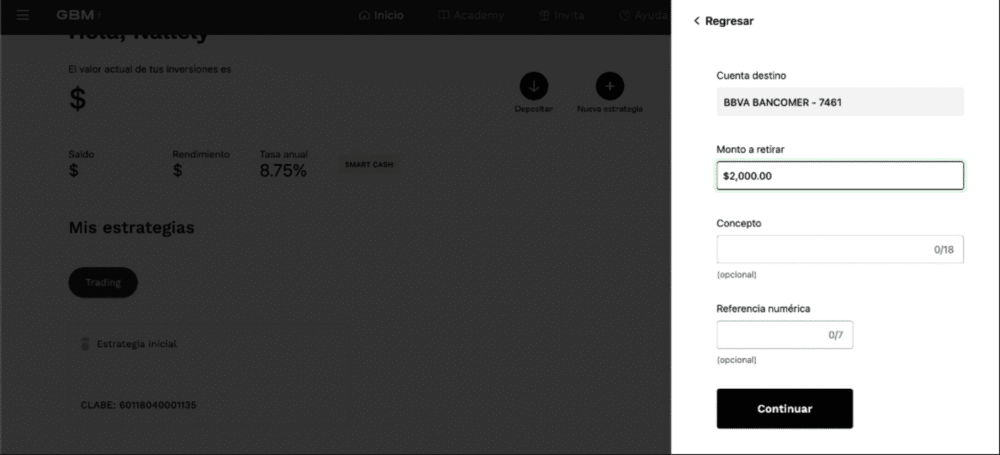The height and width of the screenshot is (455, 1000).
Task: Click the Nueva estrategia plus icon
Action: tap(610, 86)
